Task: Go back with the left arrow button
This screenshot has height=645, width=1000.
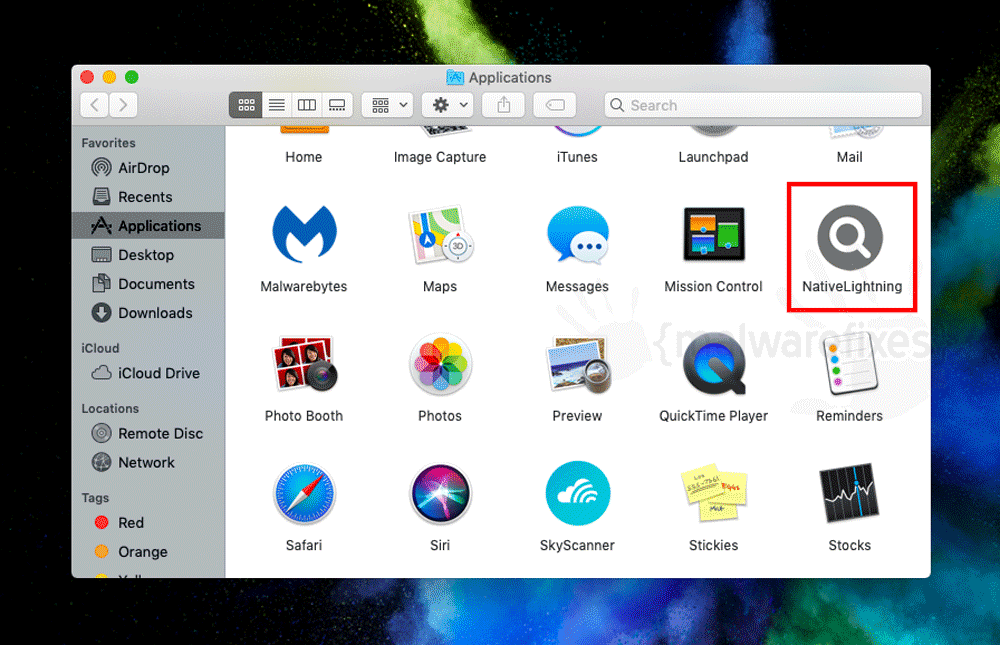Action: click(x=95, y=105)
